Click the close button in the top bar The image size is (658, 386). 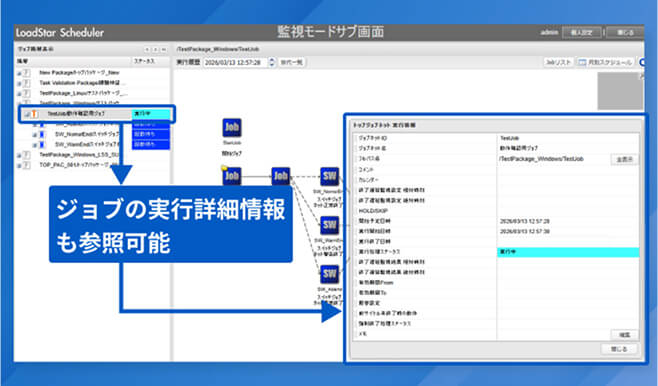[x=624, y=32]
